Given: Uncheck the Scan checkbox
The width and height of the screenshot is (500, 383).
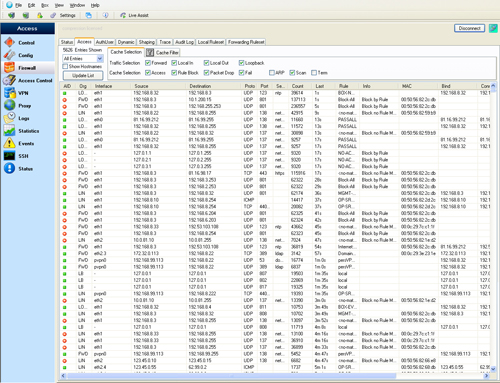Looking at the screenshot, I should pyautogui.click(x=292, y=73).
